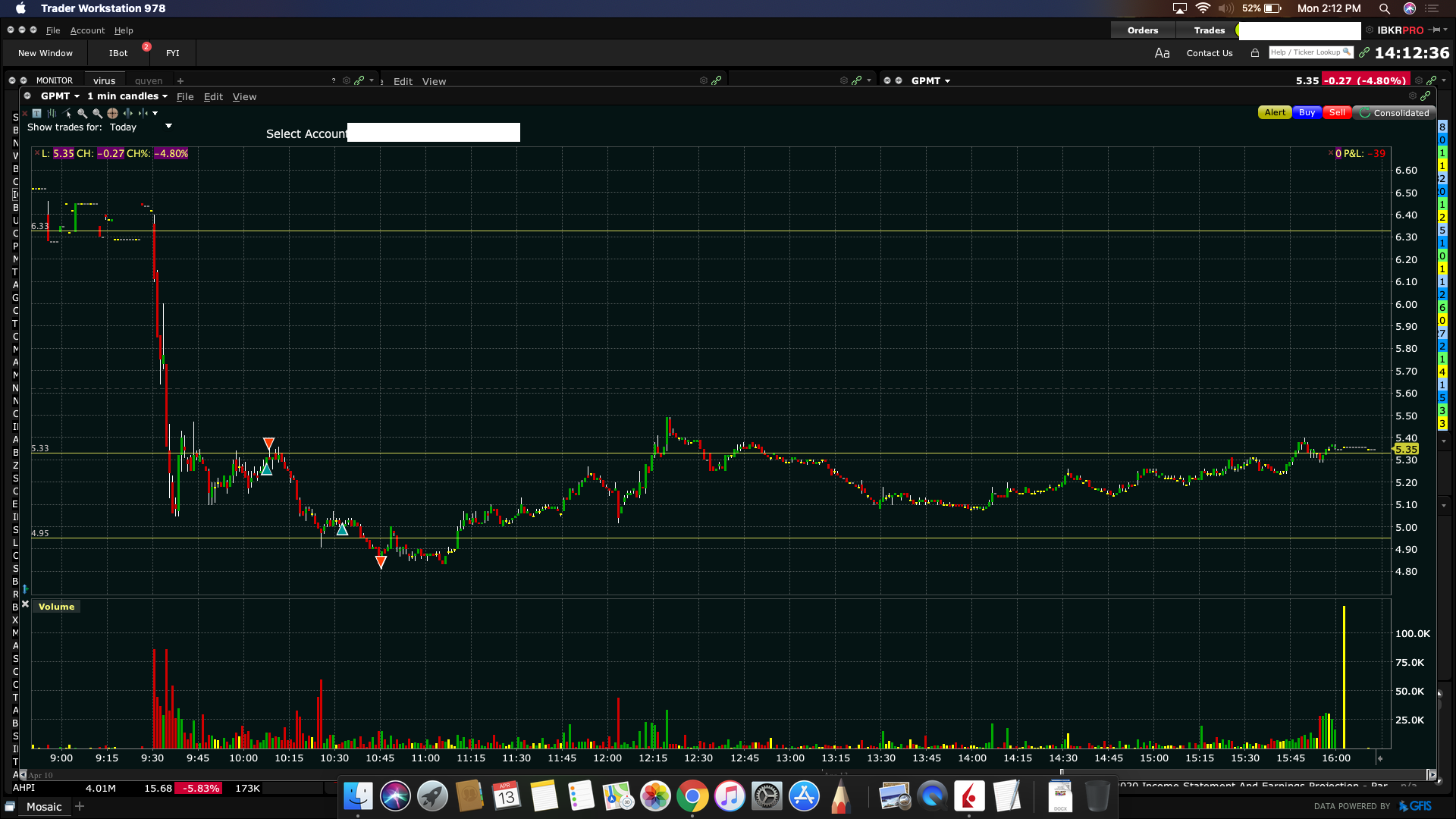Select the bar chart type icon
The width and height of the screenshot is (1456, 819).
[x=52, y=113]
